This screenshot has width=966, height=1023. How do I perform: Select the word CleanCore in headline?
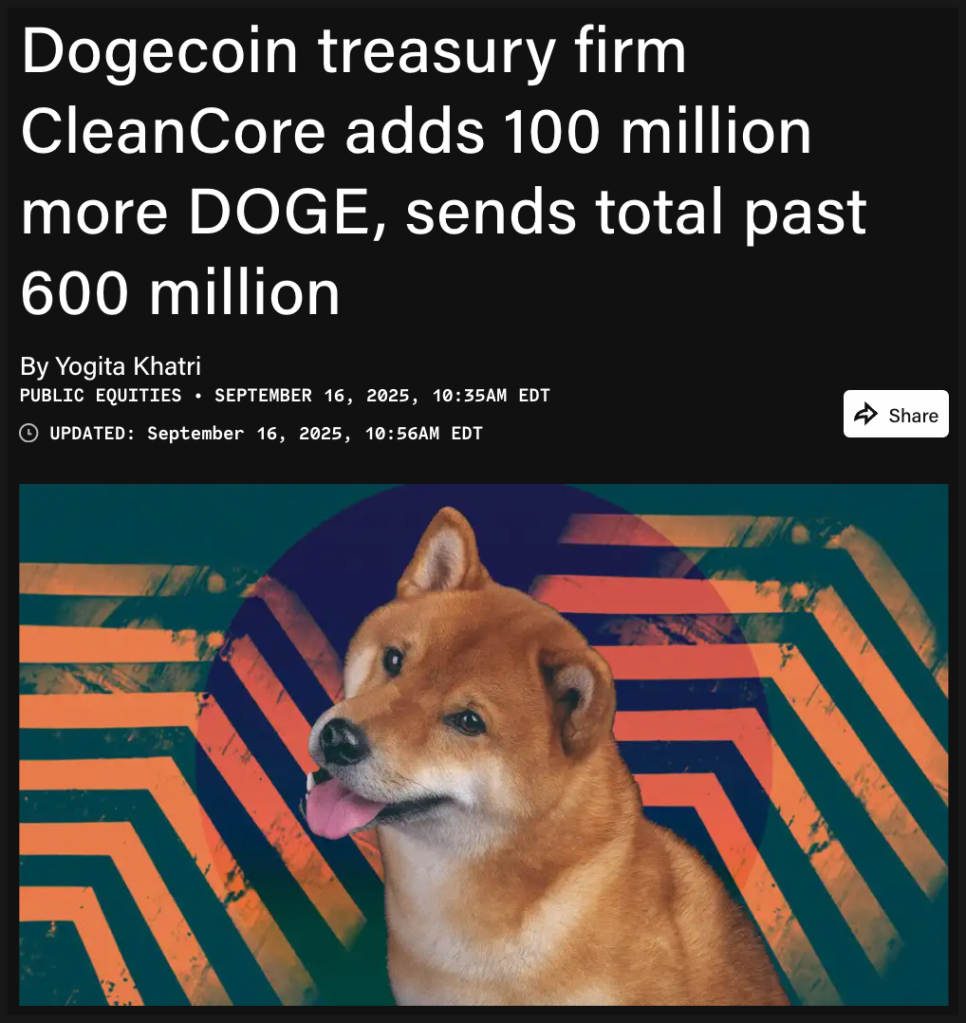click(173, 132)
